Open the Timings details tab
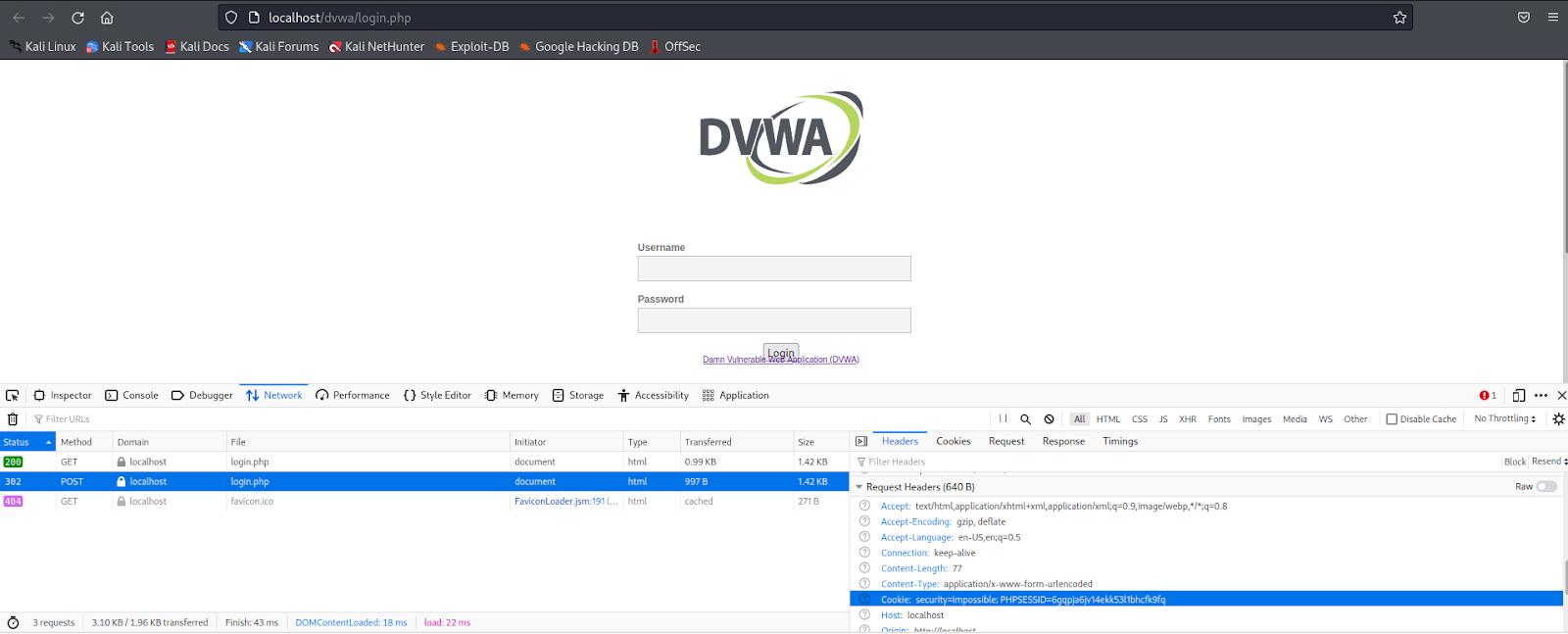The image size is (1568, 634). coord(1120,442)
